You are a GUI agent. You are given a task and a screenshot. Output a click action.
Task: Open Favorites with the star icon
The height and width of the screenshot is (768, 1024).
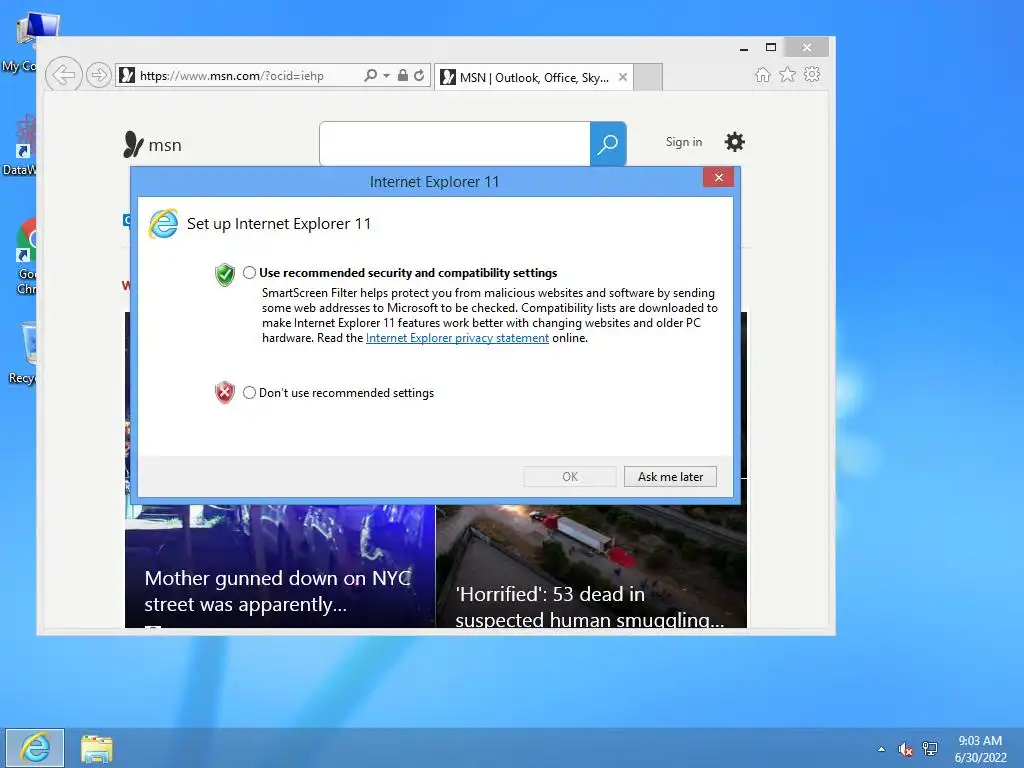(788, 74)
